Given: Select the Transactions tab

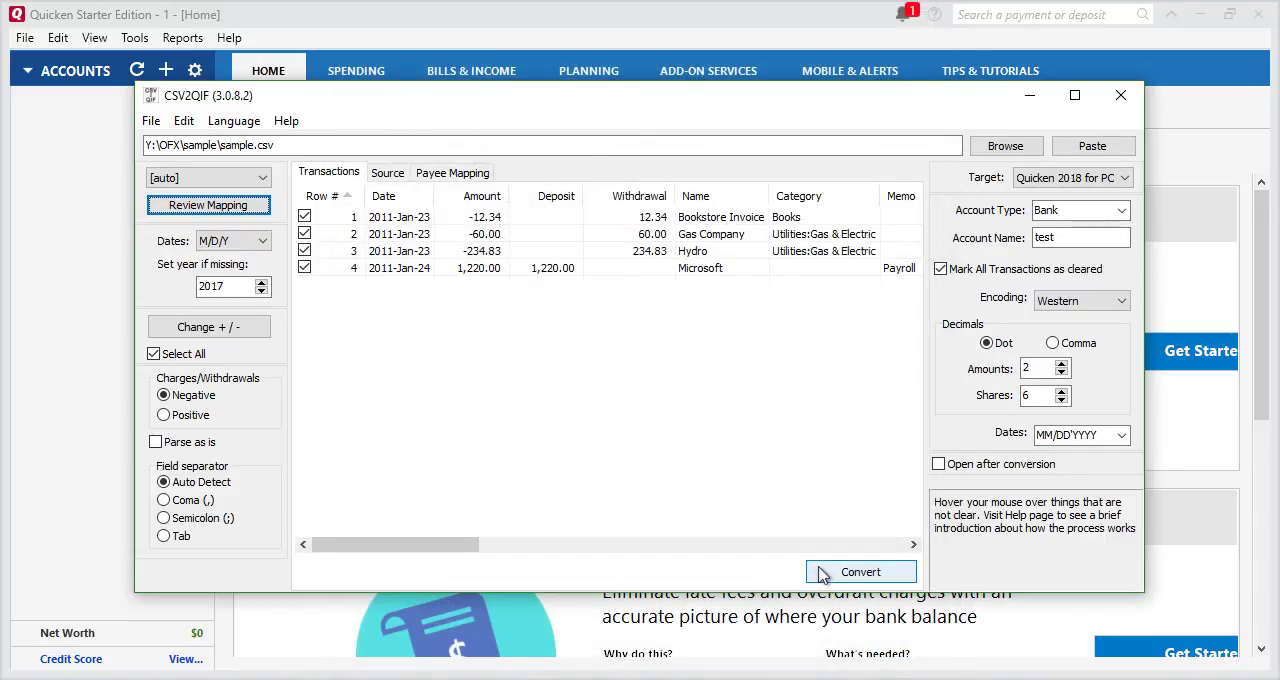Looking at the screenshot, I should [329, 172].
